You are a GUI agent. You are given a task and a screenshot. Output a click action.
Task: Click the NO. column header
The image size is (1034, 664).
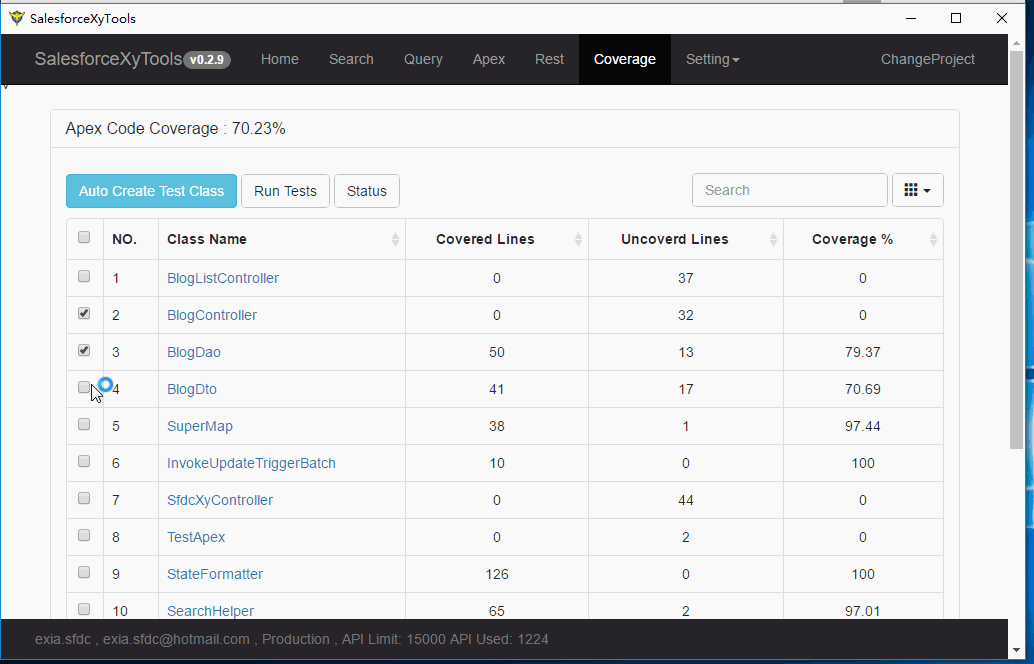[125, 239]
